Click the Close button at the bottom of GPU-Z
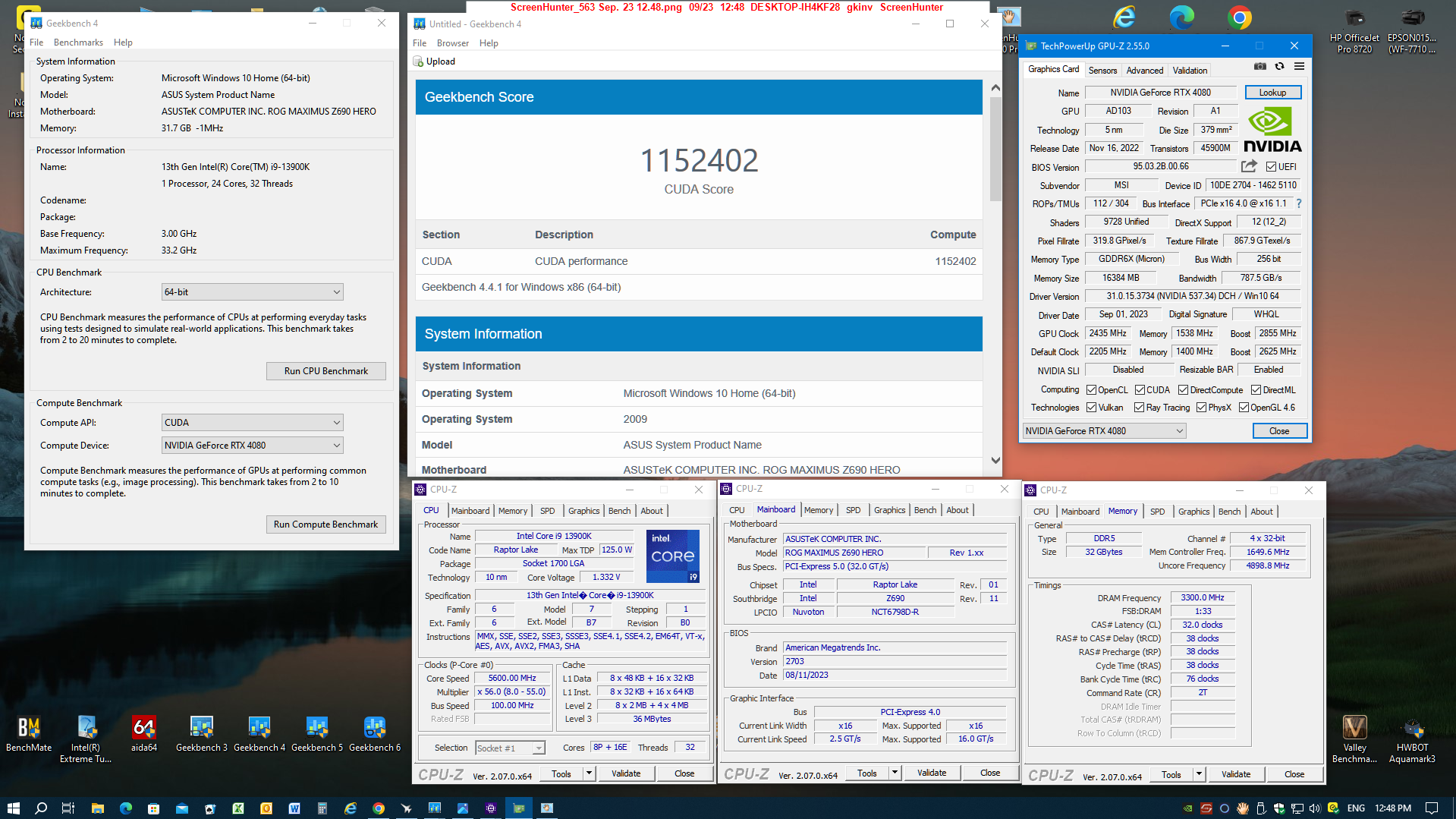Viewport: 1456px width, 819px height. click(x=1279, y=431)
